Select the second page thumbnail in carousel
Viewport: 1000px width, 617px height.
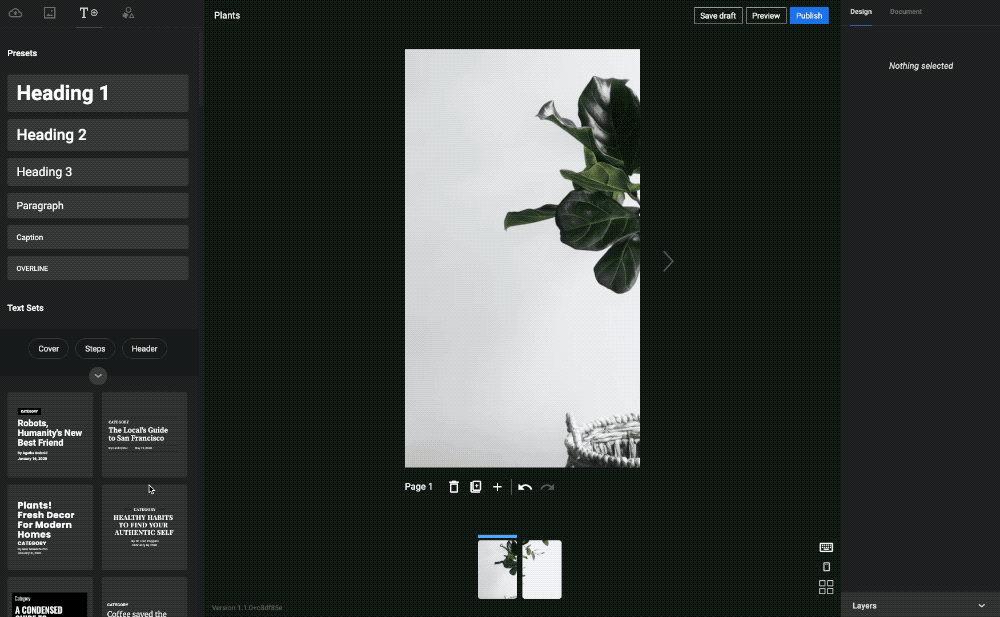pos(542,570)
